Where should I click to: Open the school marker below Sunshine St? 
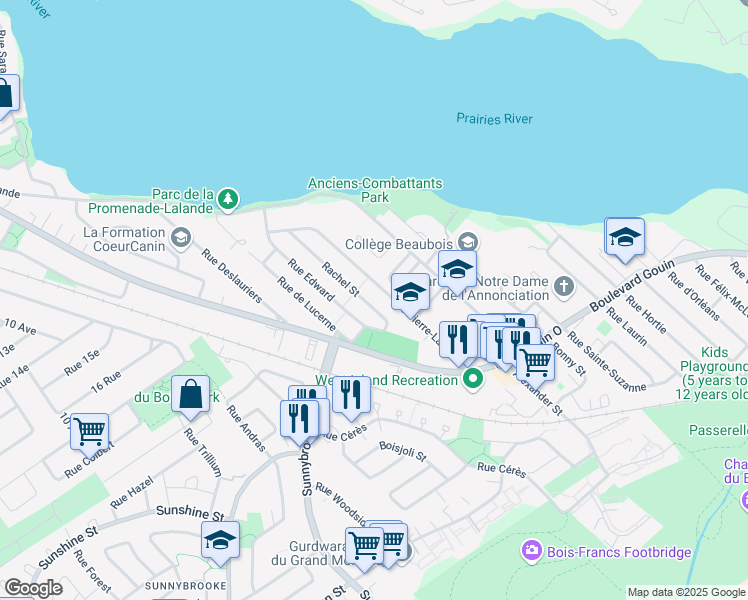click(x=220, y=541)
